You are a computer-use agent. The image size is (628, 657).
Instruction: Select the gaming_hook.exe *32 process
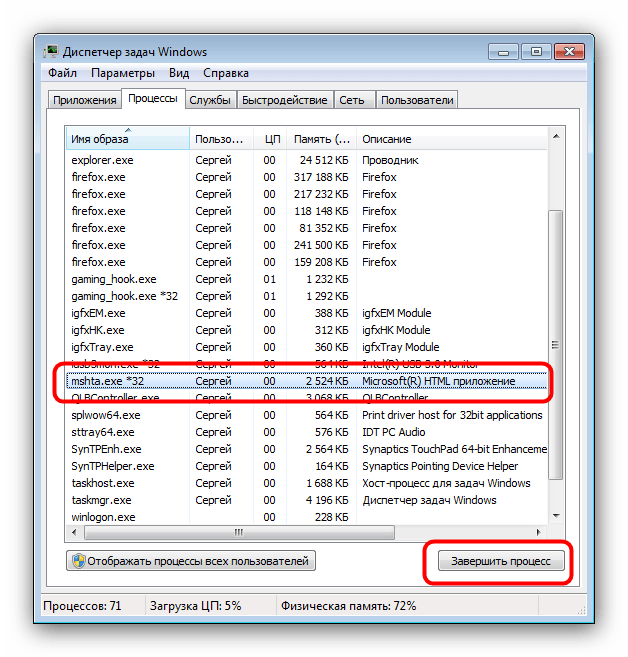(x=306, y=296)
